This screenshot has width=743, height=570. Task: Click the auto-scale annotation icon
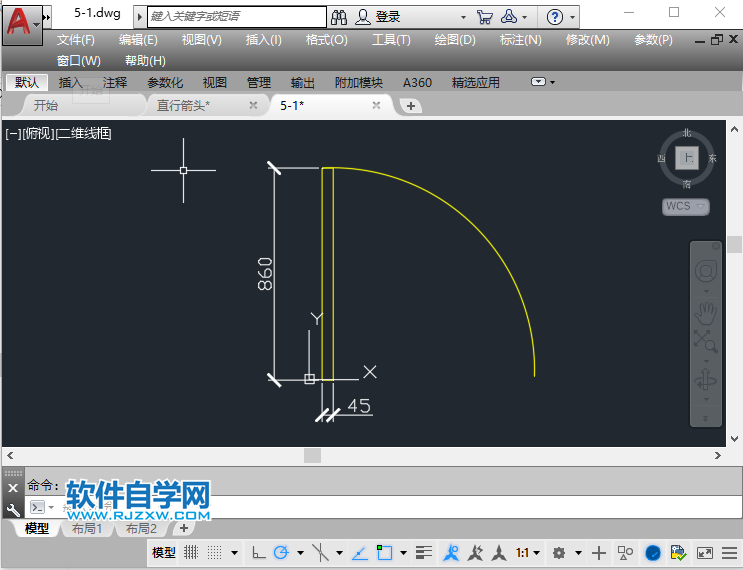point(475,552)
